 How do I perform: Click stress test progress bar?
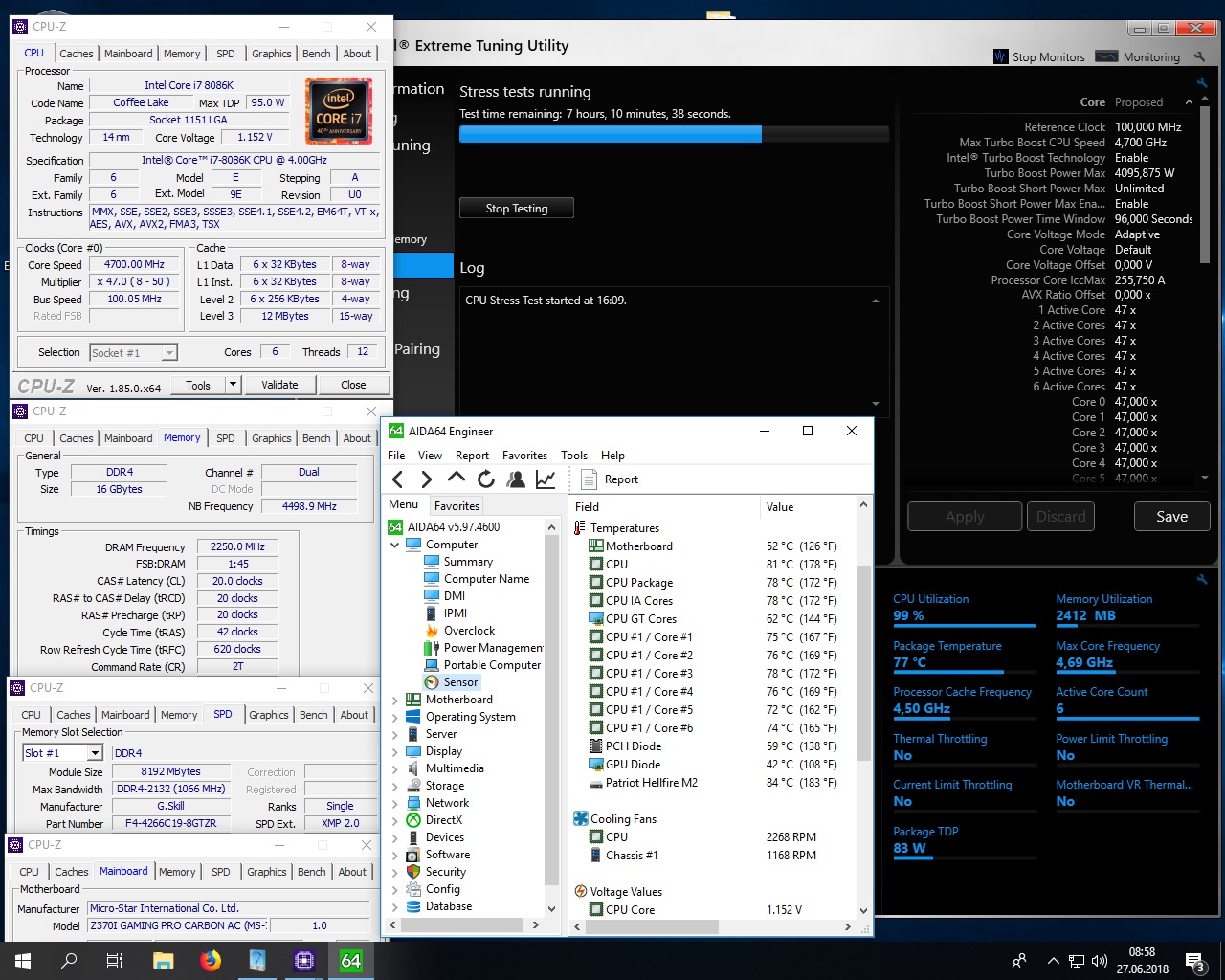[675, 134]
